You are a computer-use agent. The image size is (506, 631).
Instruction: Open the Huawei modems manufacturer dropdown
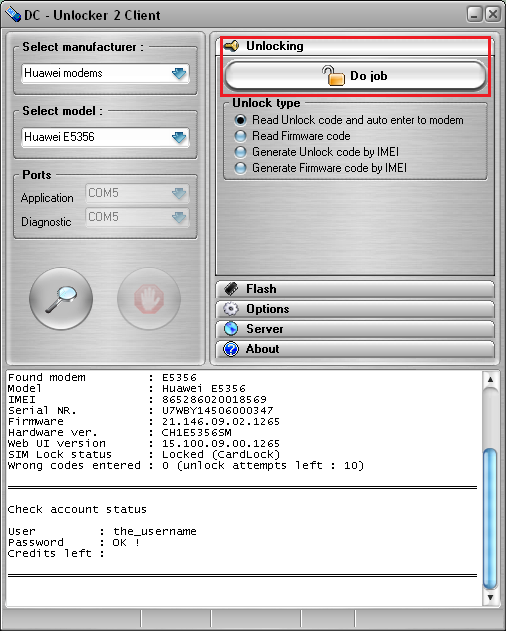pyautogui.click(x=105, y=73)
